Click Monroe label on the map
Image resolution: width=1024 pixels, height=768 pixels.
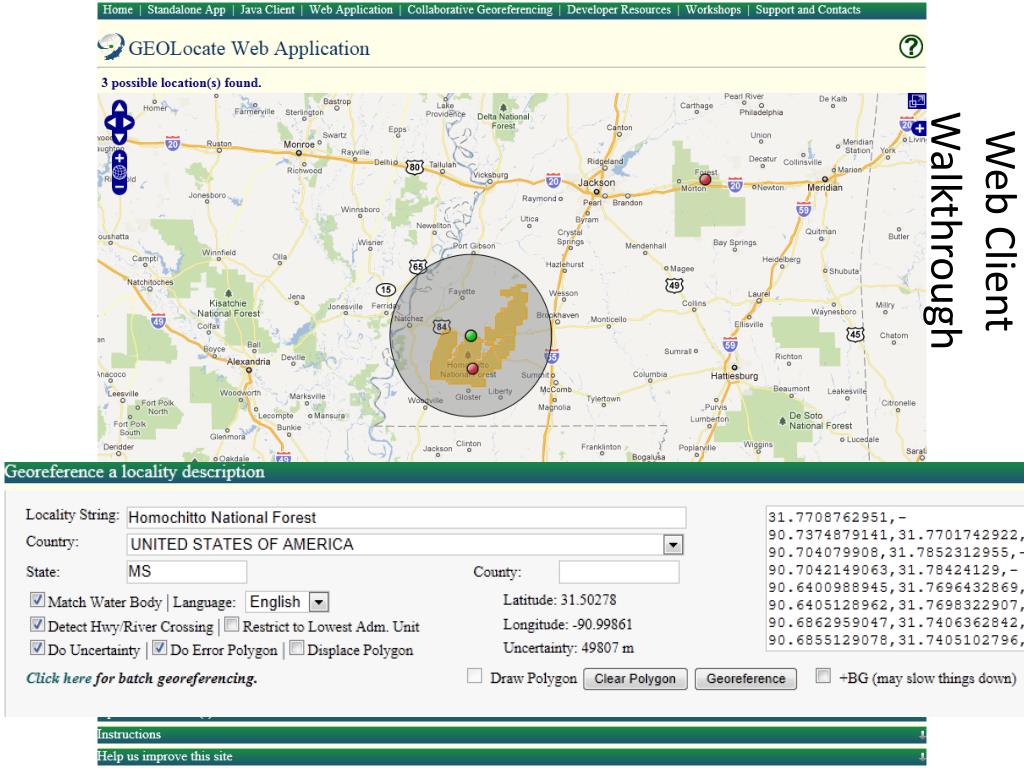tap(299, 144)
